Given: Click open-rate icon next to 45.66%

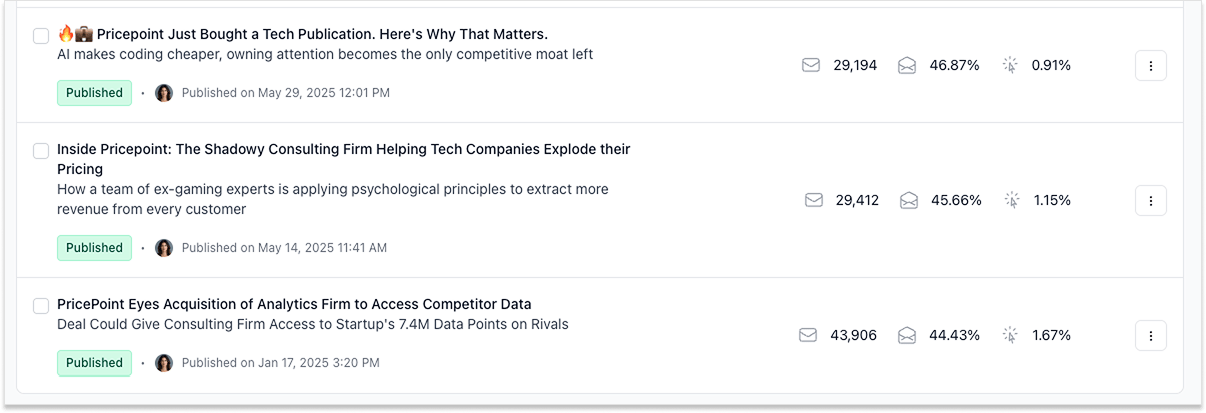Looking at the screenshot, I should [x=909, y=200].
